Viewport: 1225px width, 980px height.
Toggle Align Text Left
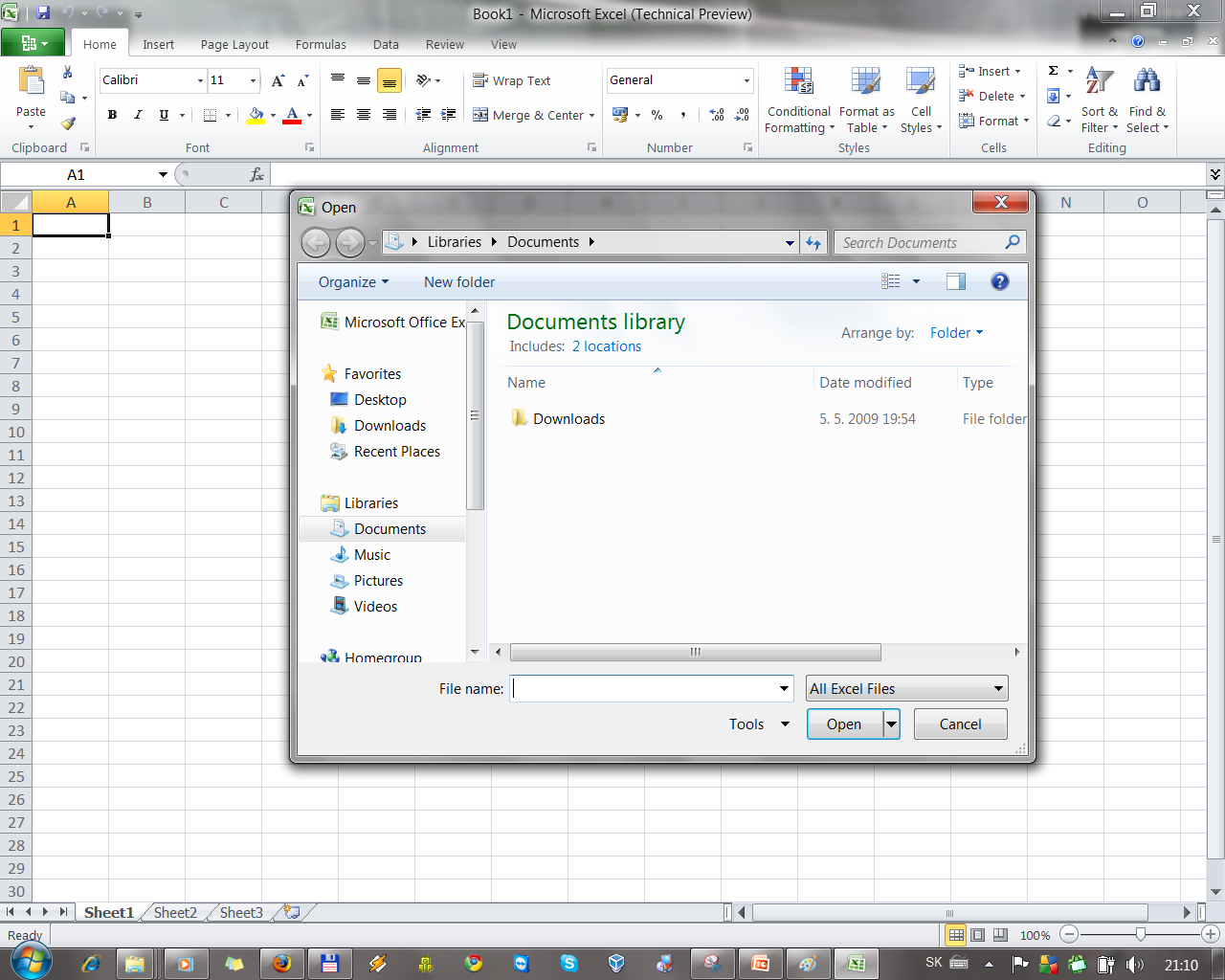tap(337, 115)
